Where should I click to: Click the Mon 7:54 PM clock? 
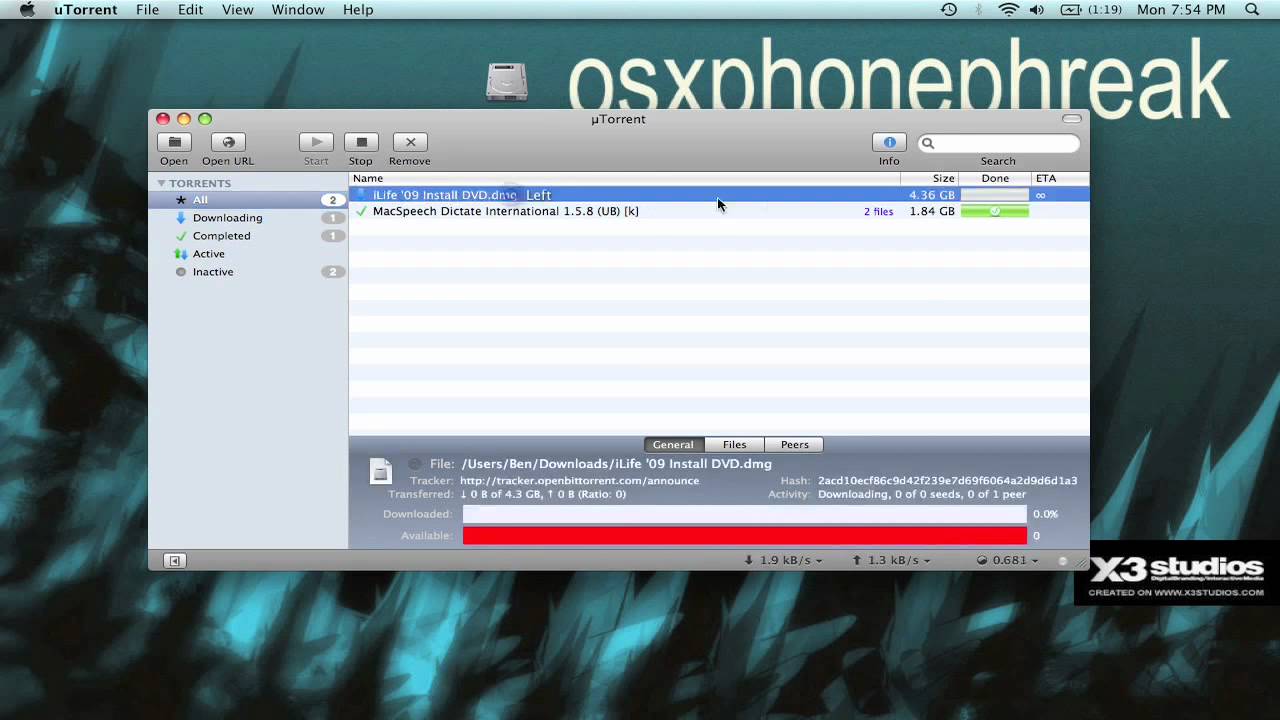(x=1181, y=10)
